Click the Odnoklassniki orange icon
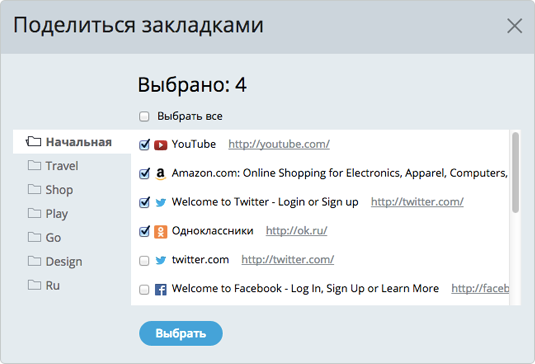535x364 pixels. [x=160, y=232]
